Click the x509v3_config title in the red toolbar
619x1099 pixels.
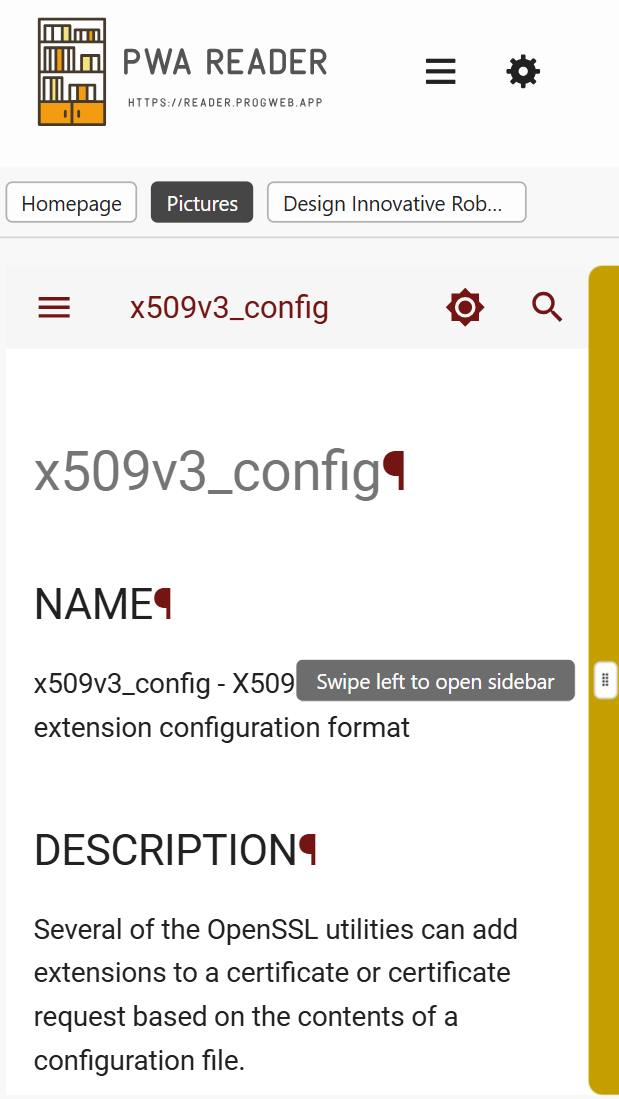click(229, 308)
